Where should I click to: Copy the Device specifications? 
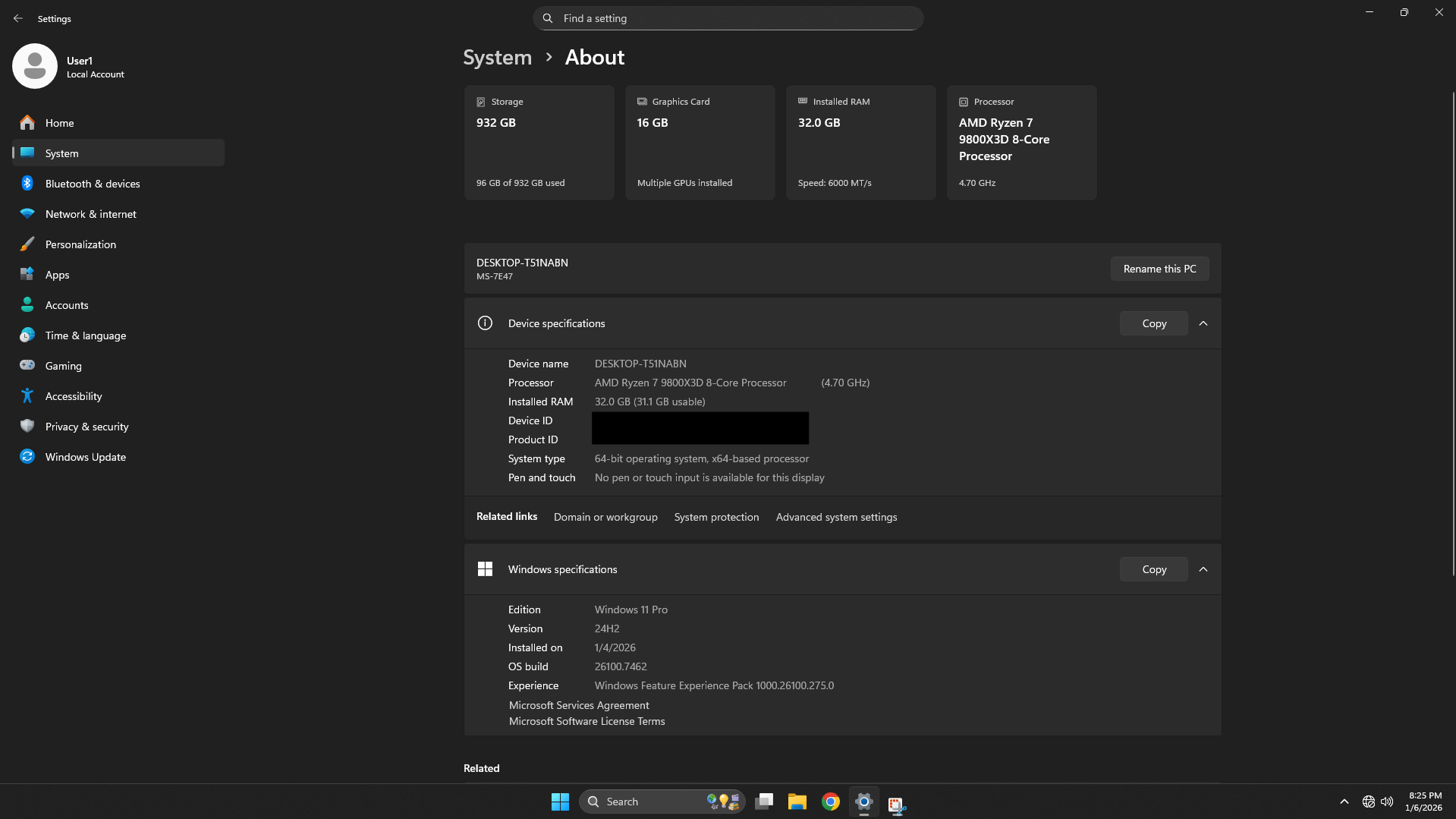point(1153,323)
